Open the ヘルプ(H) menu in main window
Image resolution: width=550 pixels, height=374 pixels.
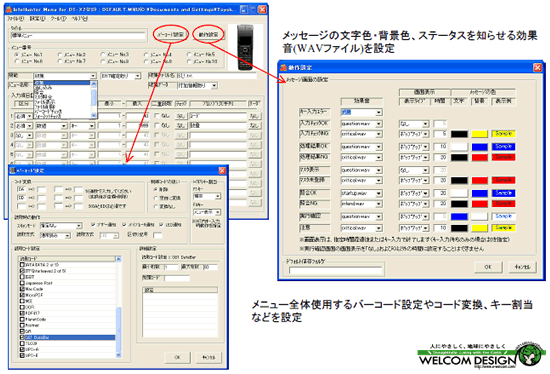click(79, 18)
